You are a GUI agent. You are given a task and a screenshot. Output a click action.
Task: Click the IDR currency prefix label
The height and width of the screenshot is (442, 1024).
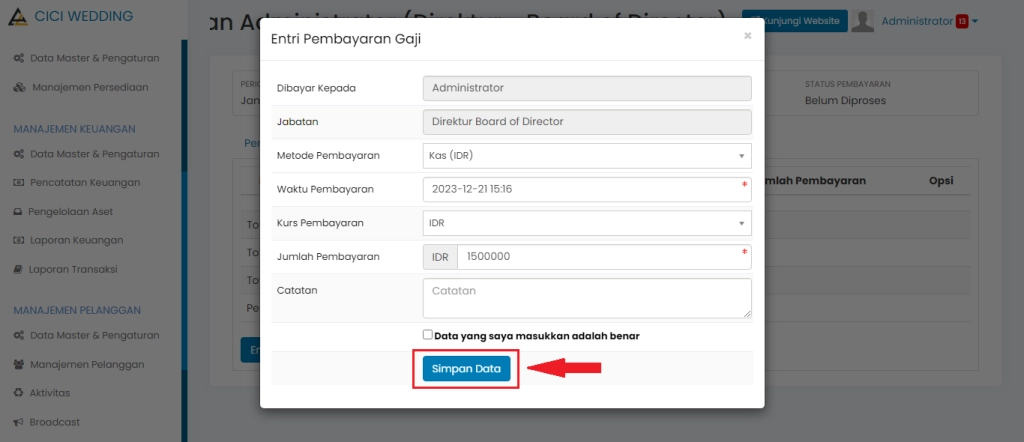click(x=441, y=257)
